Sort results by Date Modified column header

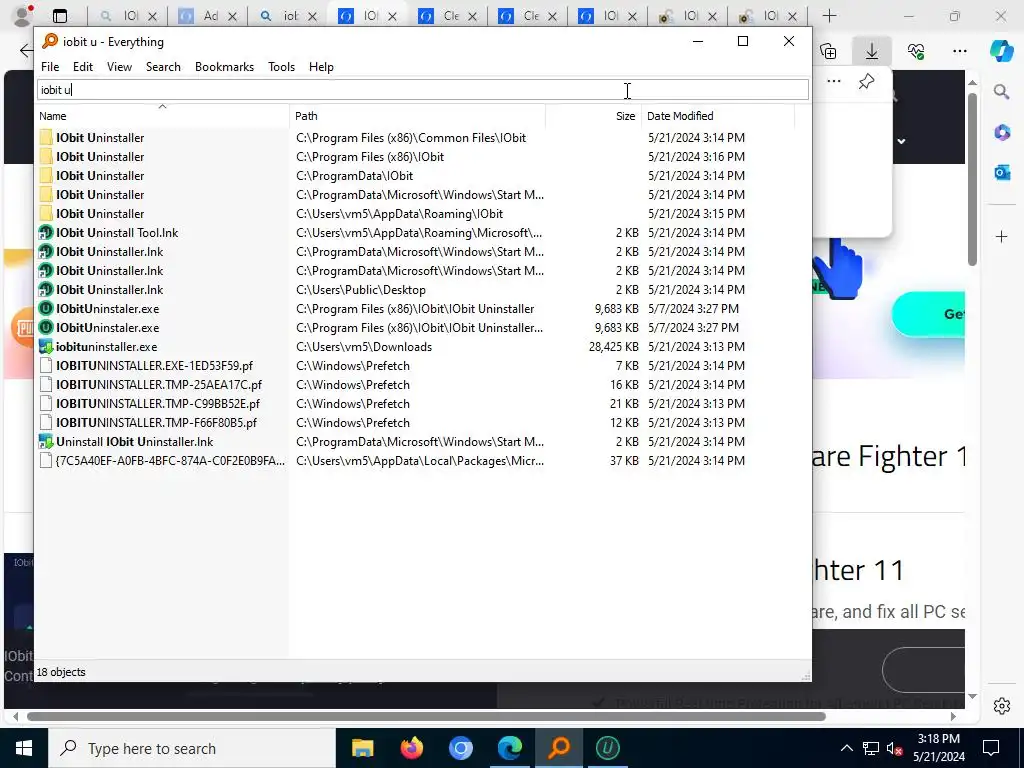[718, 116]
